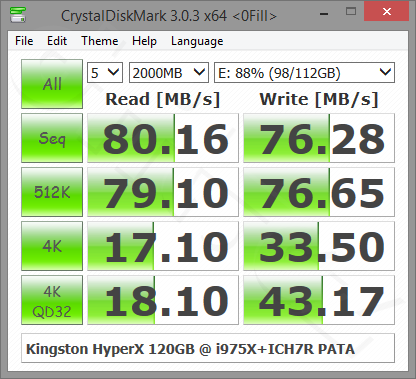Click the 4K QD32 read result 18.10
Screen dimensions: 416x379
pyautogui.click(x=163, y=300)
